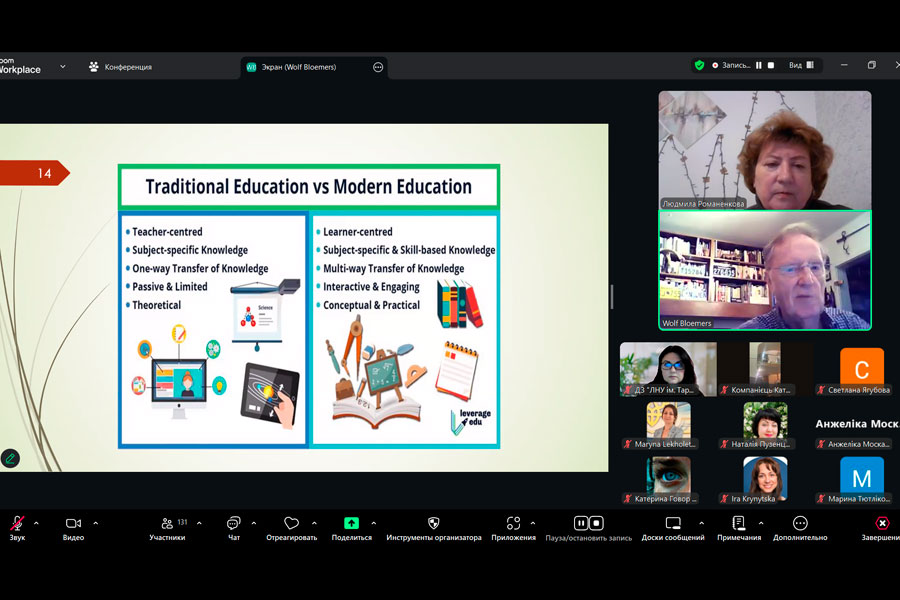Select Maryna Lekholet participant tile
Screen dimensions: 900x600
pos(668,425)
